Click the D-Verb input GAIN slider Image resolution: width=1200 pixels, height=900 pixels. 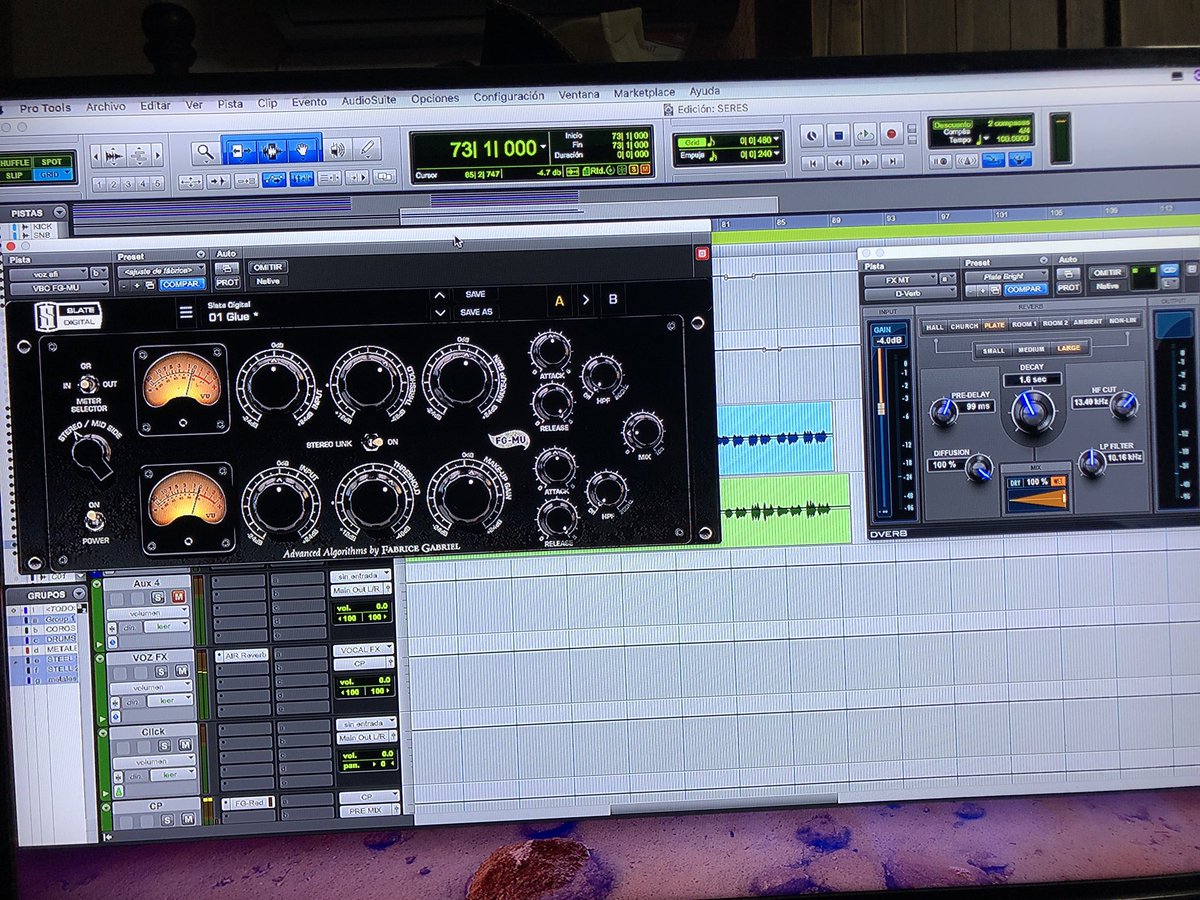[883, 410]
